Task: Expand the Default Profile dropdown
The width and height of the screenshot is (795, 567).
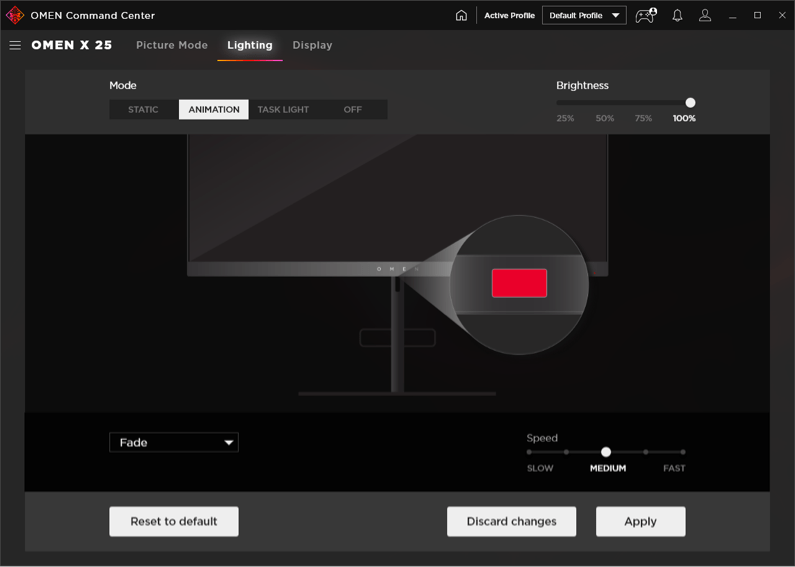Action: point(584,15)
